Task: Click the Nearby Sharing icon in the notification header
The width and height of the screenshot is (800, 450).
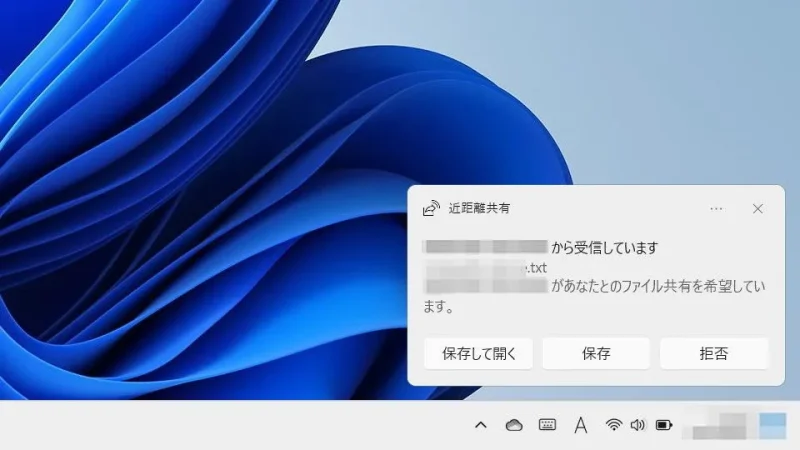Action: click(431, 209)
